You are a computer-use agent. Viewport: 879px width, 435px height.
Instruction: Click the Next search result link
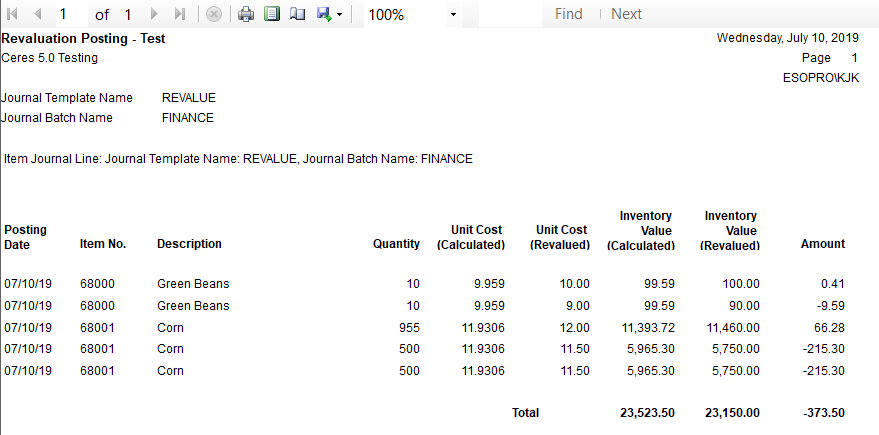click(x=626, y=14)
